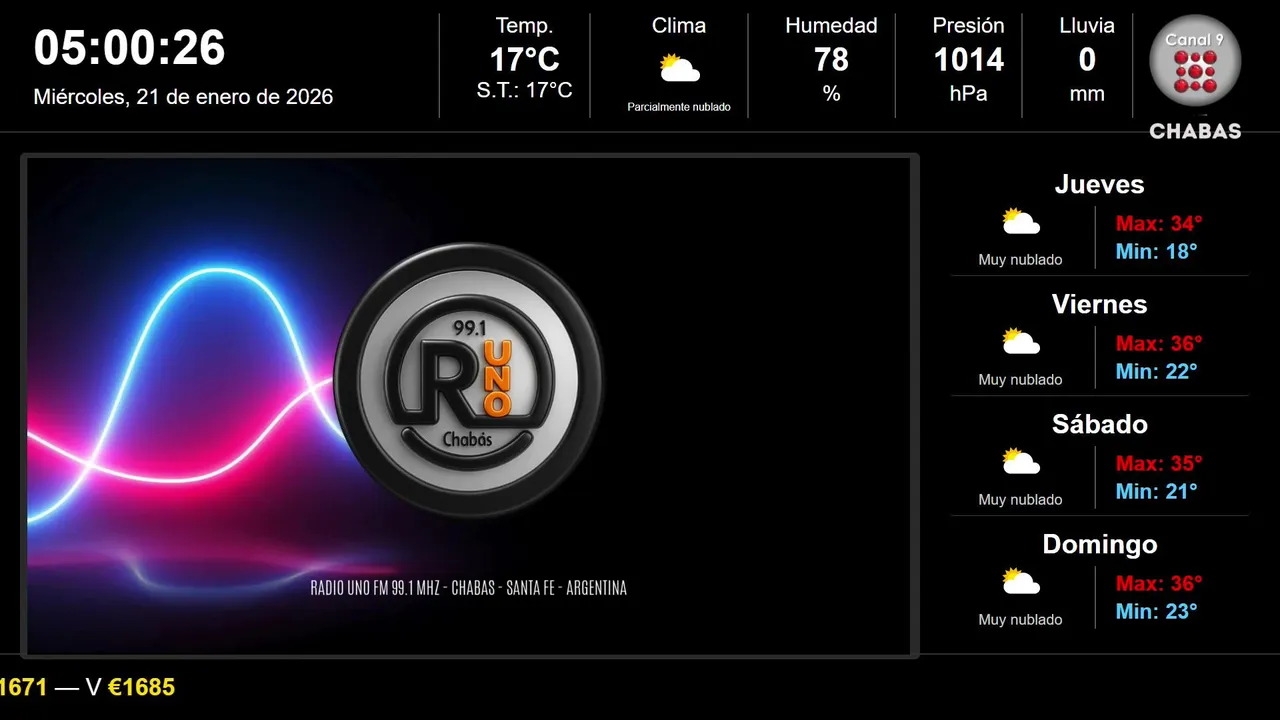The image size is (1280, 720).
Task: Click the date Miércoles, 21 de enero de 2026
Action: [183, 97]
